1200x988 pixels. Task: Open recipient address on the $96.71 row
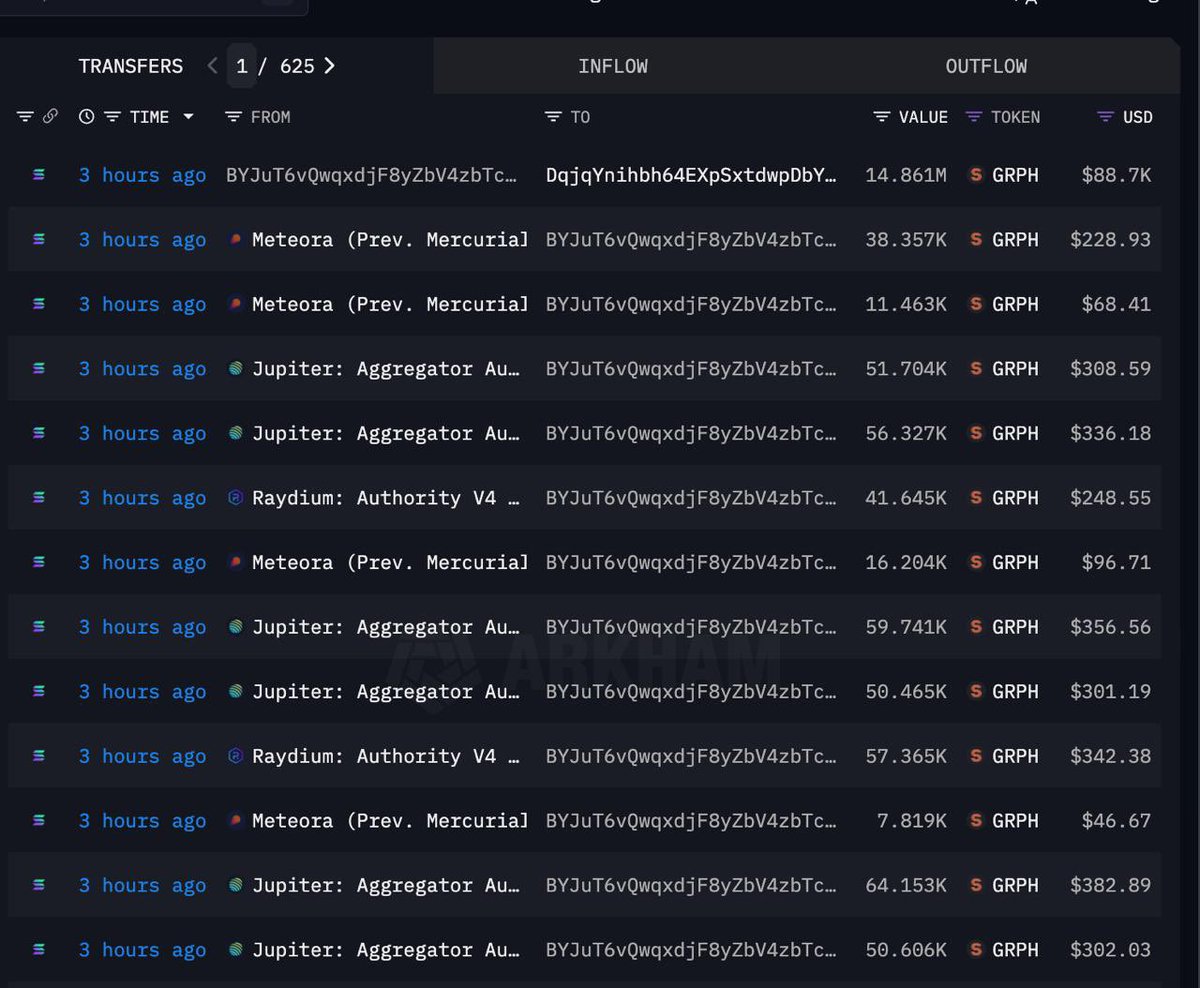691,562
